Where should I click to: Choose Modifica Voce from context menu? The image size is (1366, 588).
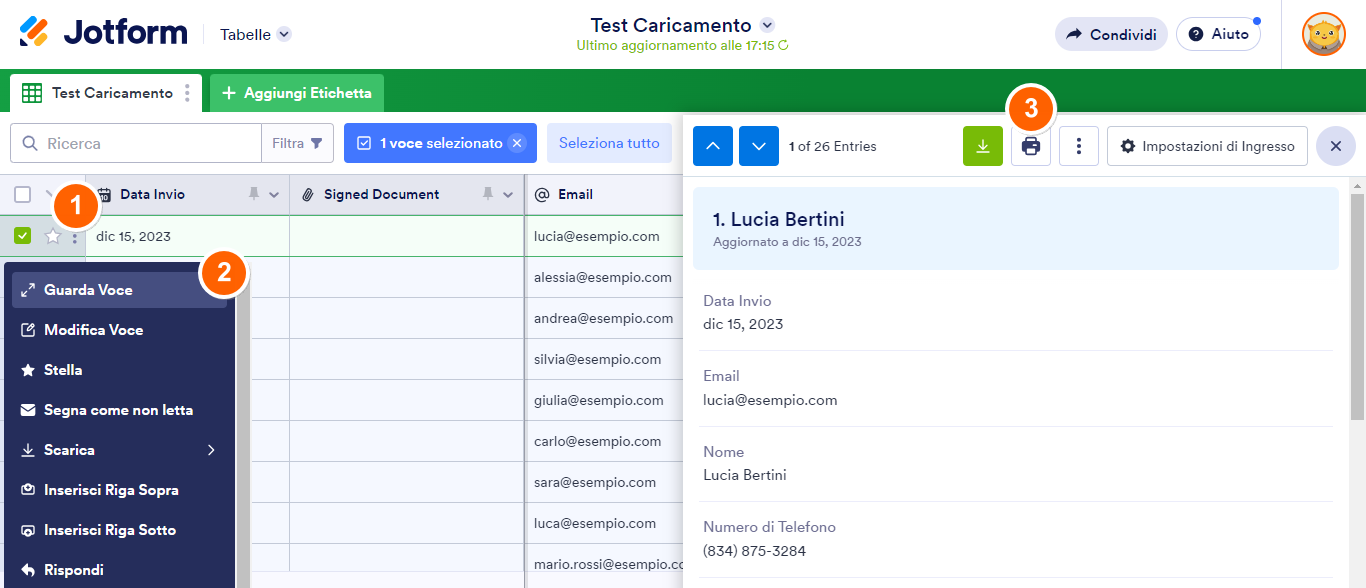(93, 330)
